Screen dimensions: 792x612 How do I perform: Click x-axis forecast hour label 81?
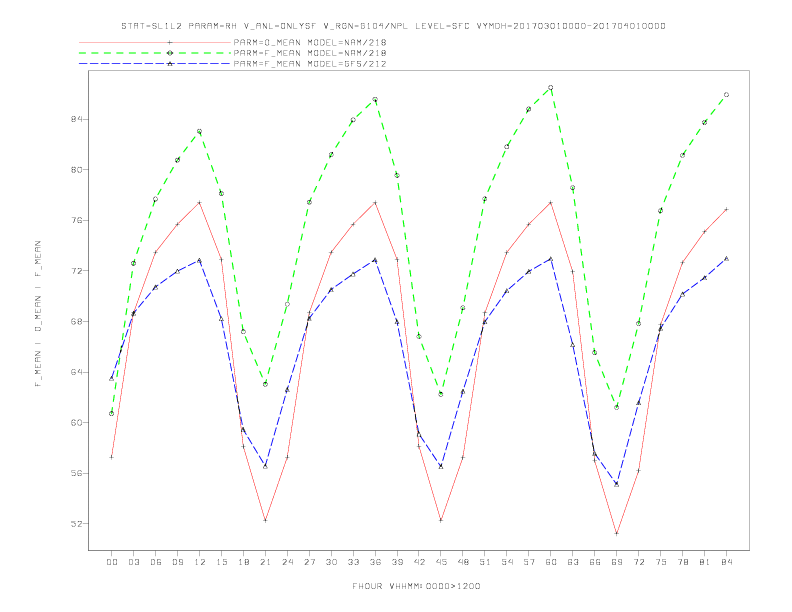tap(705, 562)
